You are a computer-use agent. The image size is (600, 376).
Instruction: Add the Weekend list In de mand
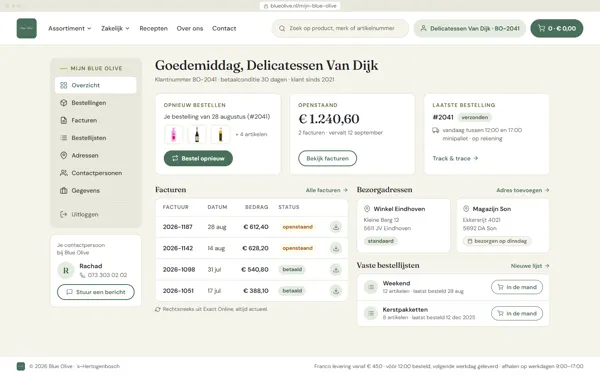(x=517, y=287)
